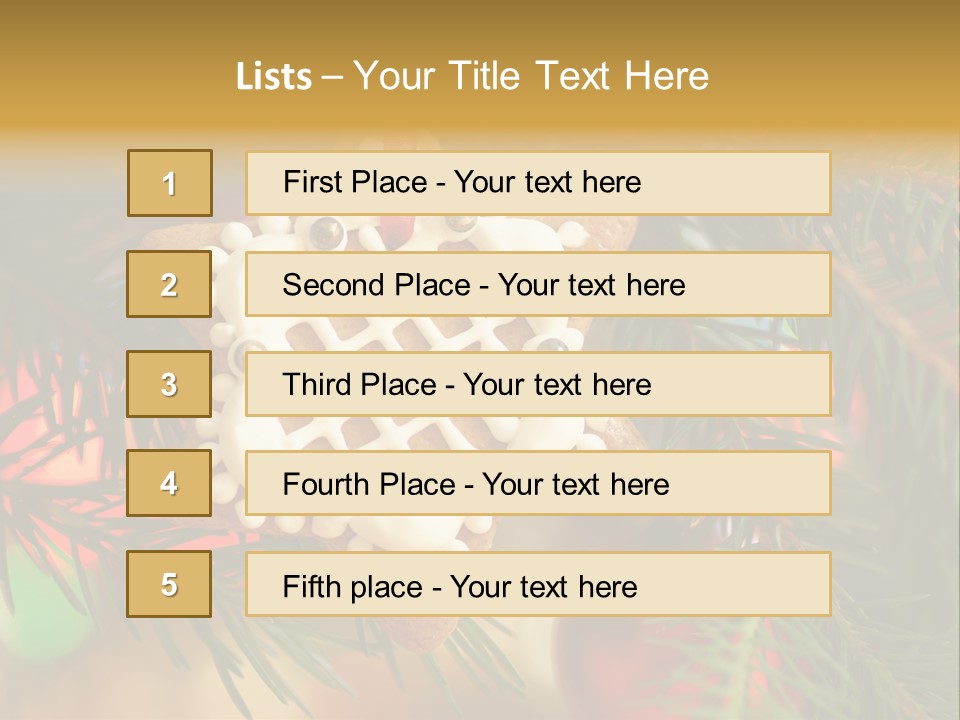
Task: Click the dash in the slide title
Action: tap(332, 77)
